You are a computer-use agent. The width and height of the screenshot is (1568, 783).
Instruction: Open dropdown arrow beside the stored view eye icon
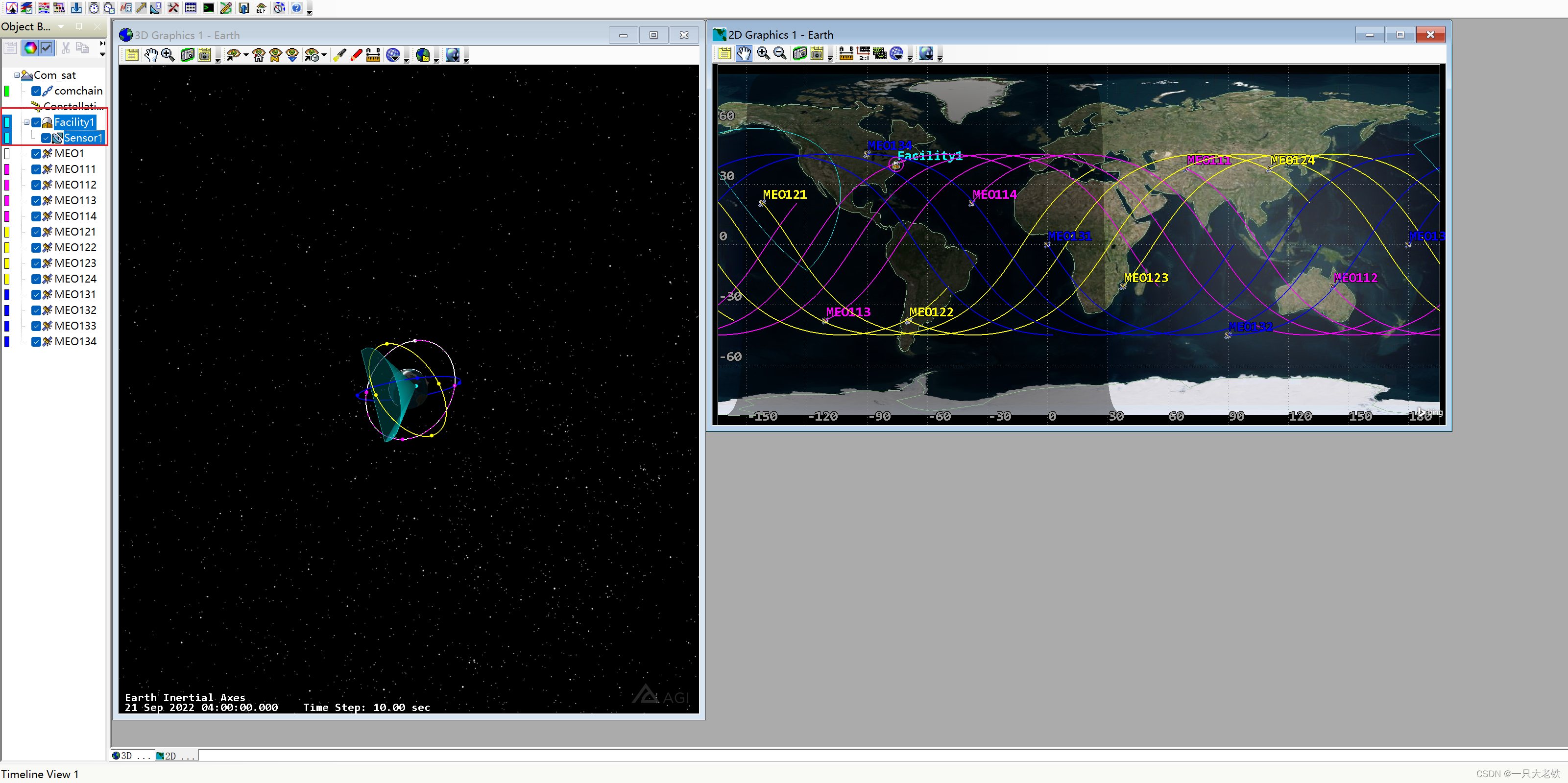point(324,55)
